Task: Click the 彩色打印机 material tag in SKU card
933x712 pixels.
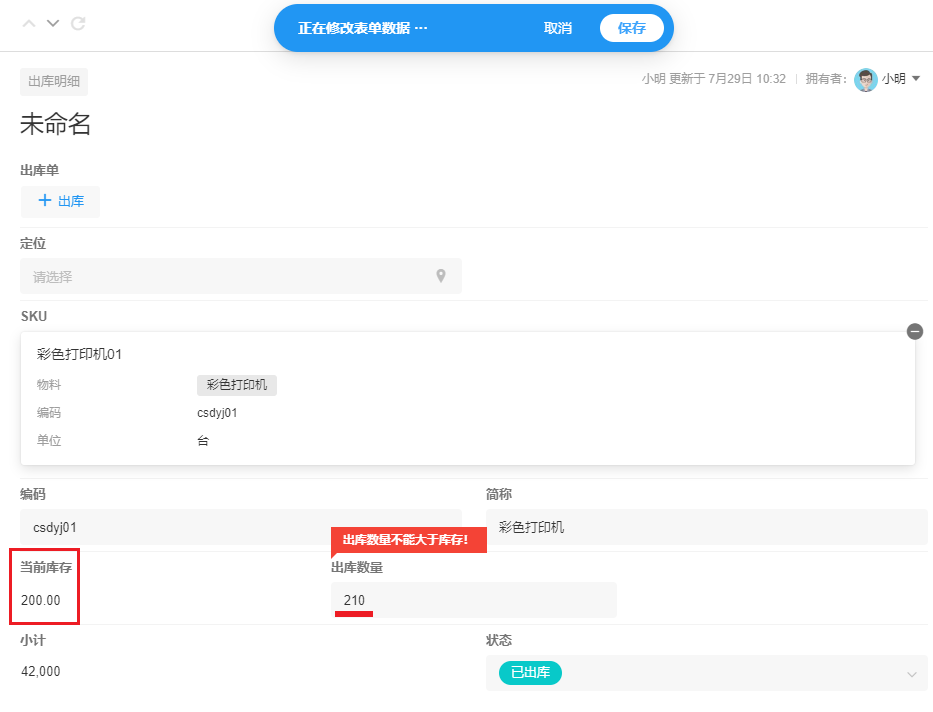Action: [236, 385]
